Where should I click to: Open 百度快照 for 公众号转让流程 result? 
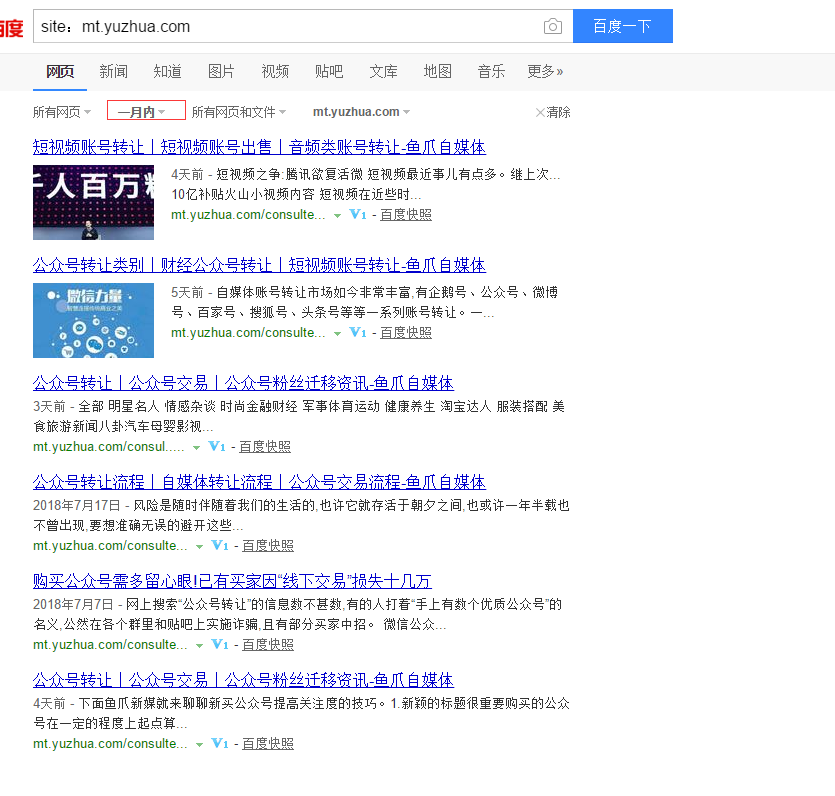tap(268, 545)
